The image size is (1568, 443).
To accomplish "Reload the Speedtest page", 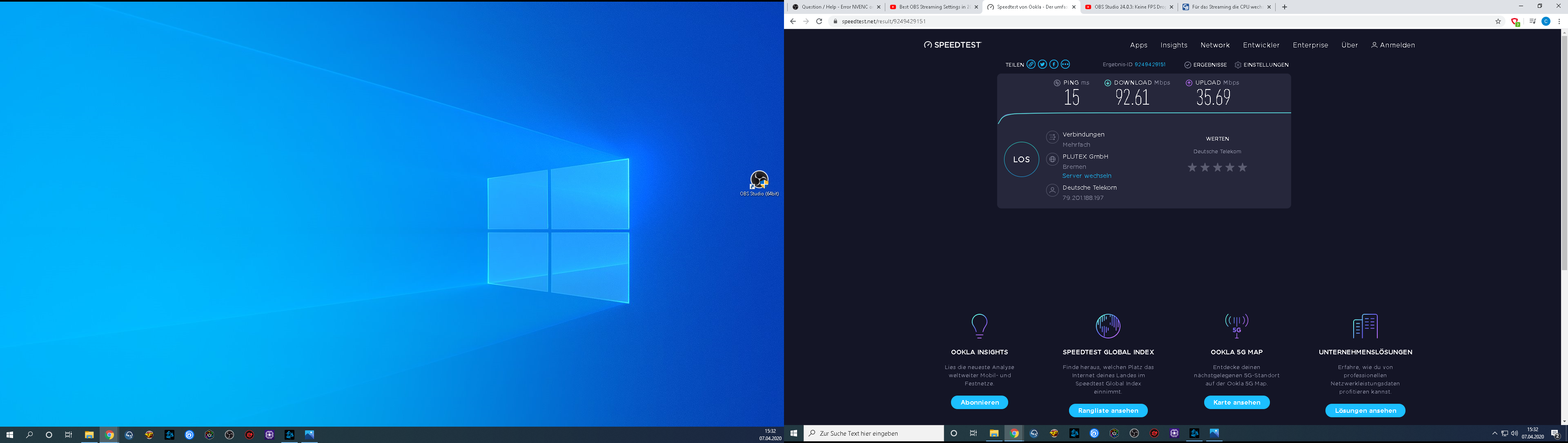I will 819,21.
